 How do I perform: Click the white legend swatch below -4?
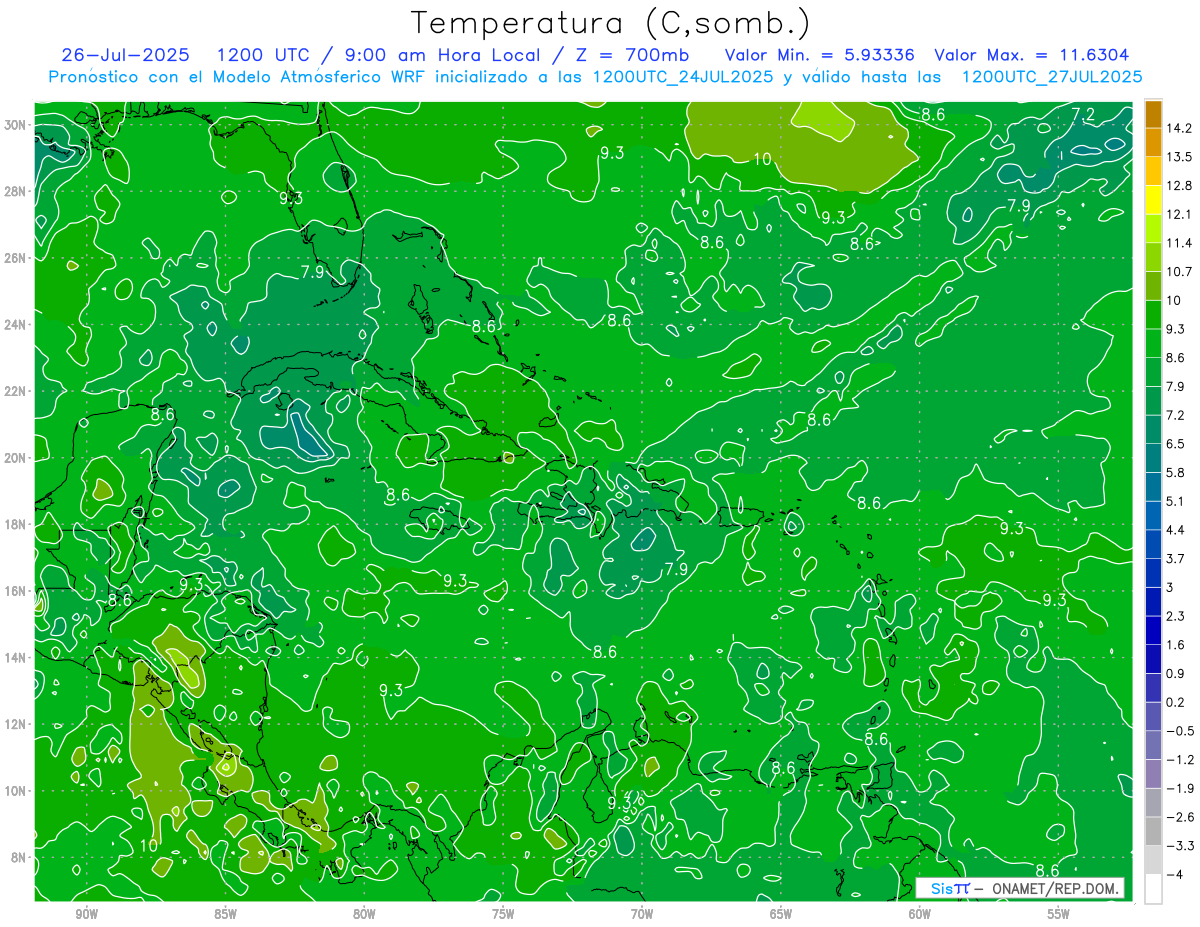(x=1153, y=889)
